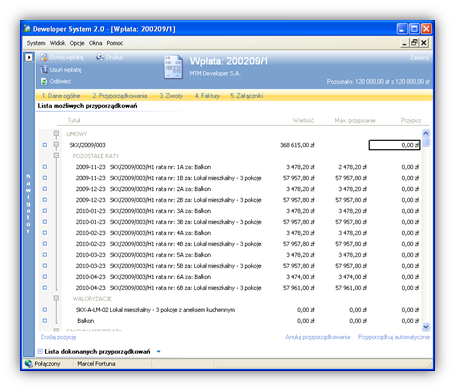
Task: Open the Okna menu
Action: pyautogui.click(x=95, y=43)
